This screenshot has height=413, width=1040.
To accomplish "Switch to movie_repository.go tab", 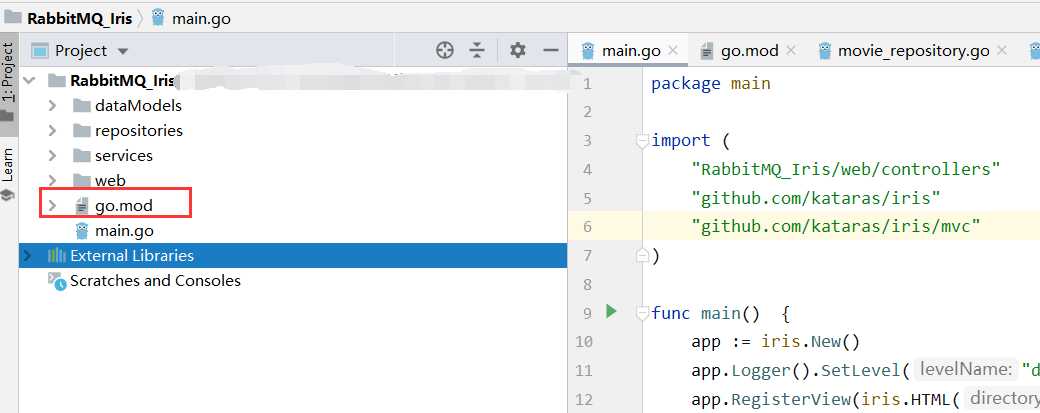I will (x=913, y=50).
